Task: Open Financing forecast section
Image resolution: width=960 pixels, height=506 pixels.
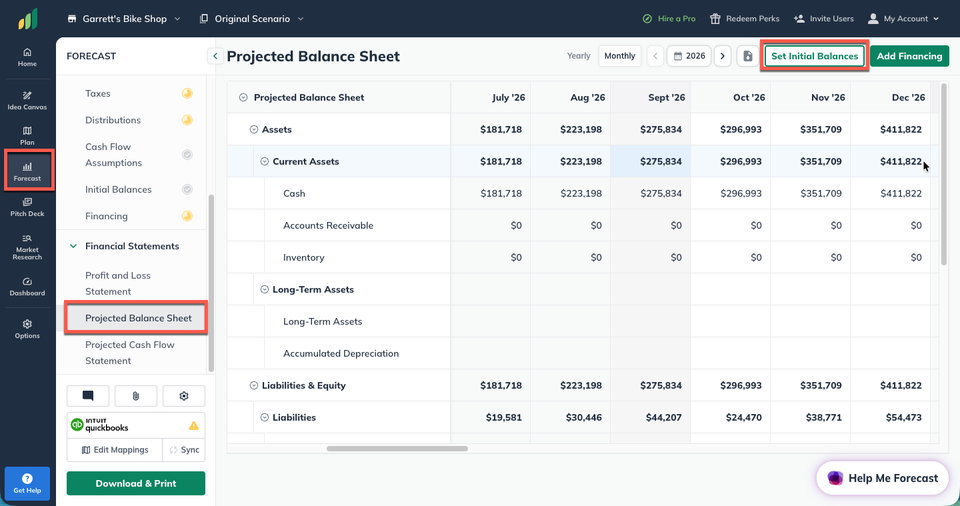Action: 107,216
